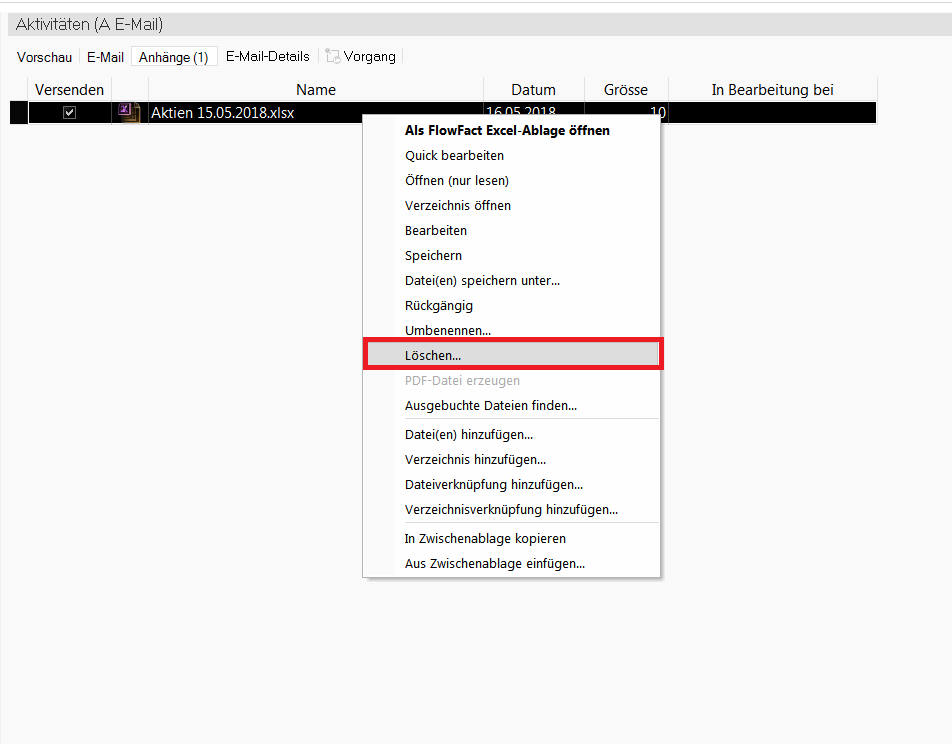The image size is (952, 744).
Task: Select the Aktien 15.05.2018.xlsx file name
Action: [222, 113]
